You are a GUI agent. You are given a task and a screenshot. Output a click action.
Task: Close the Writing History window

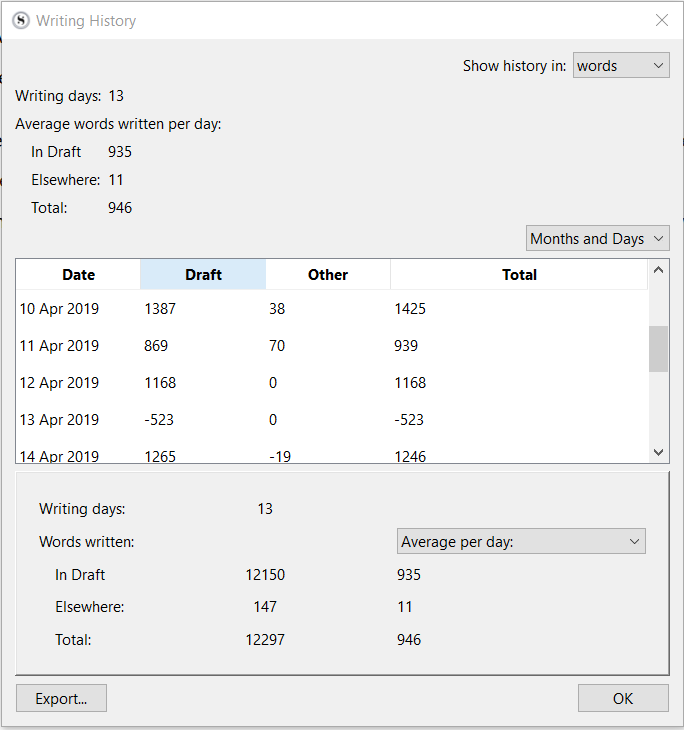pyautogui.click(x=661, y=20)
